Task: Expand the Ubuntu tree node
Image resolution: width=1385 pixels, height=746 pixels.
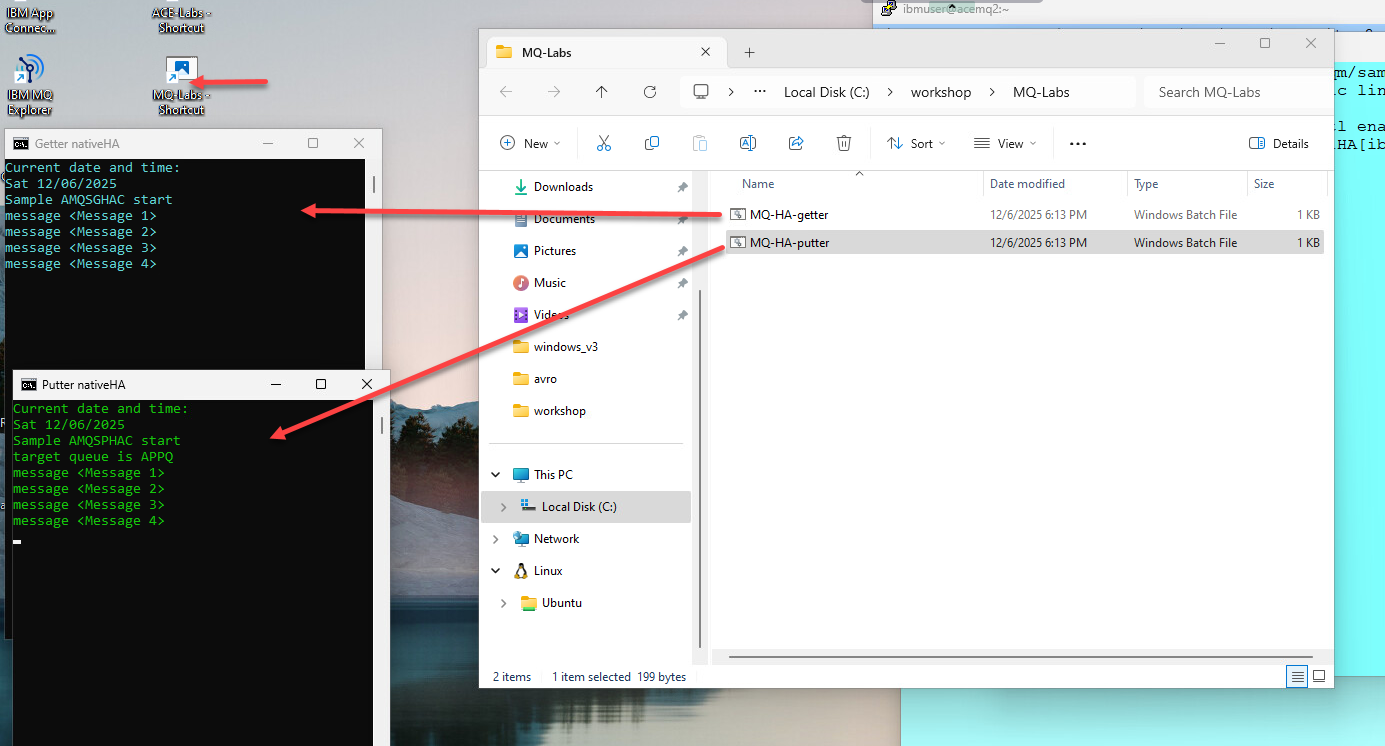Action: pos(503,603)
